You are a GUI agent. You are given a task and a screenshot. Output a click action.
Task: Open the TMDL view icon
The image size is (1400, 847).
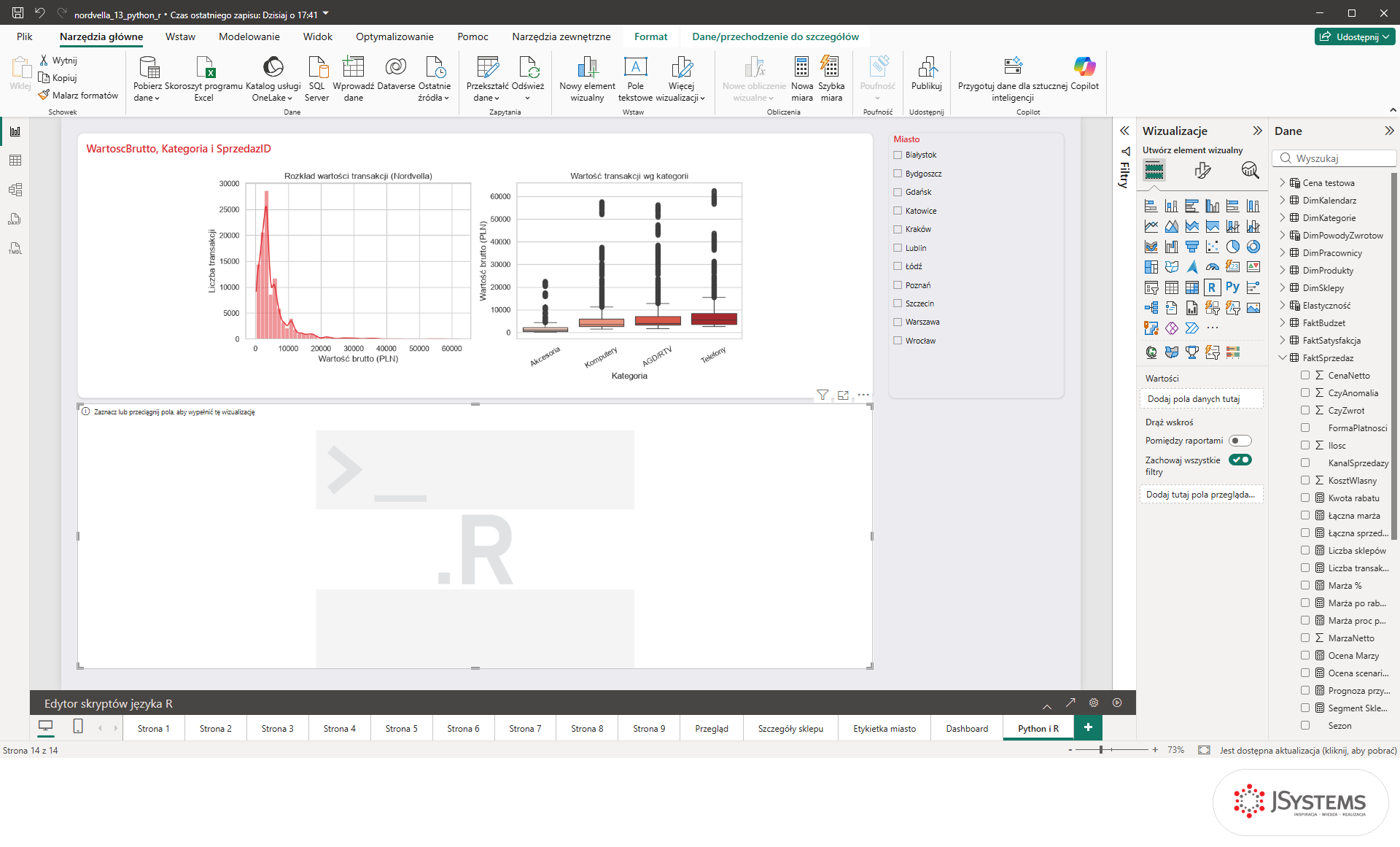click(x=15, y=248)
